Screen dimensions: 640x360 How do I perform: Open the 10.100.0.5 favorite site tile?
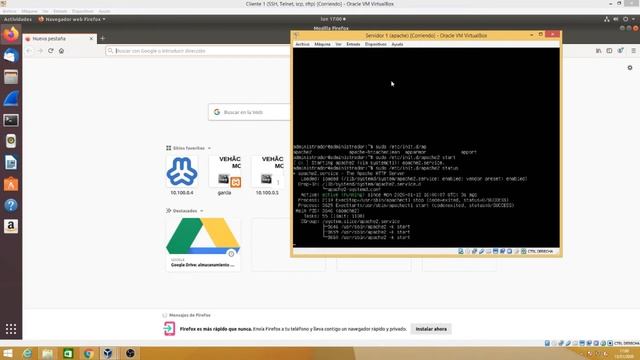click(267, 176)
